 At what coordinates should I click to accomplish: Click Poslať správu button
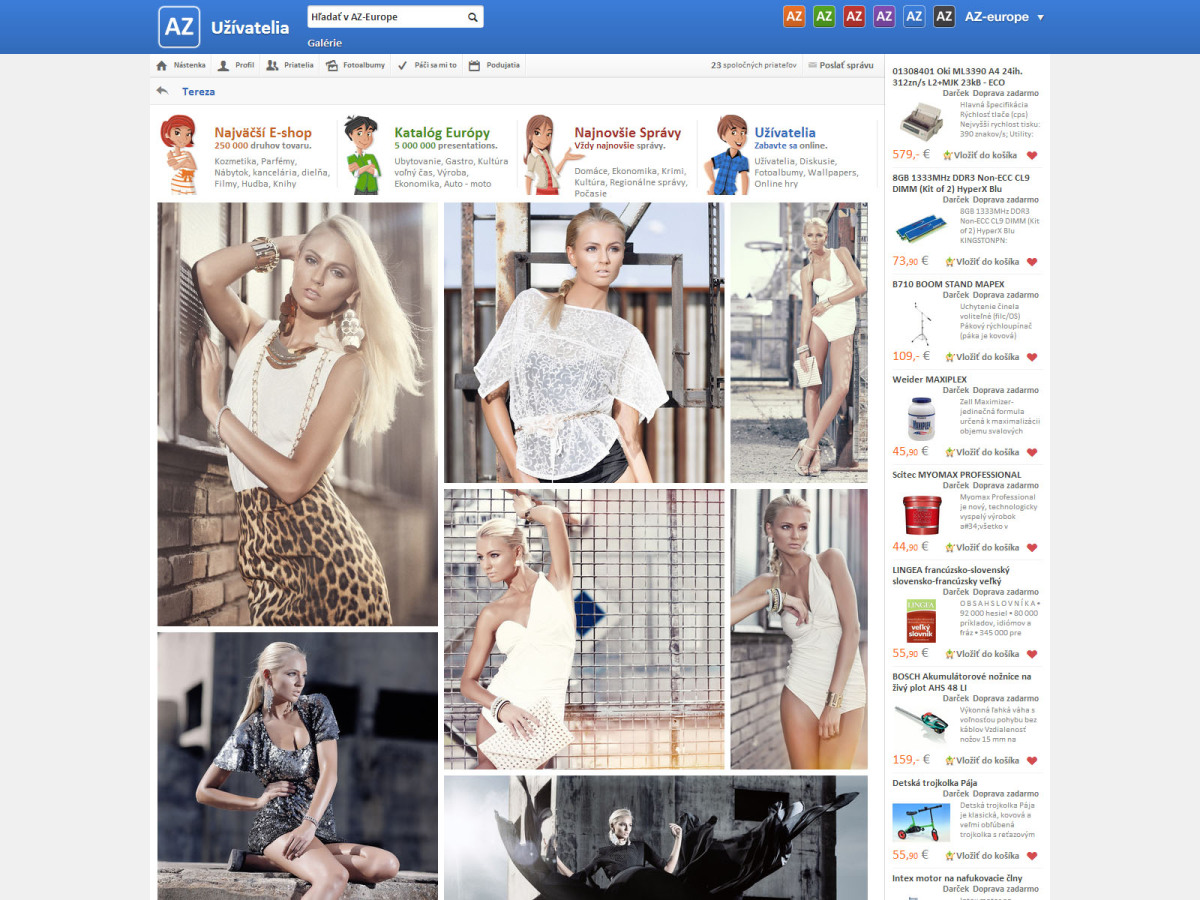(841, 65)
